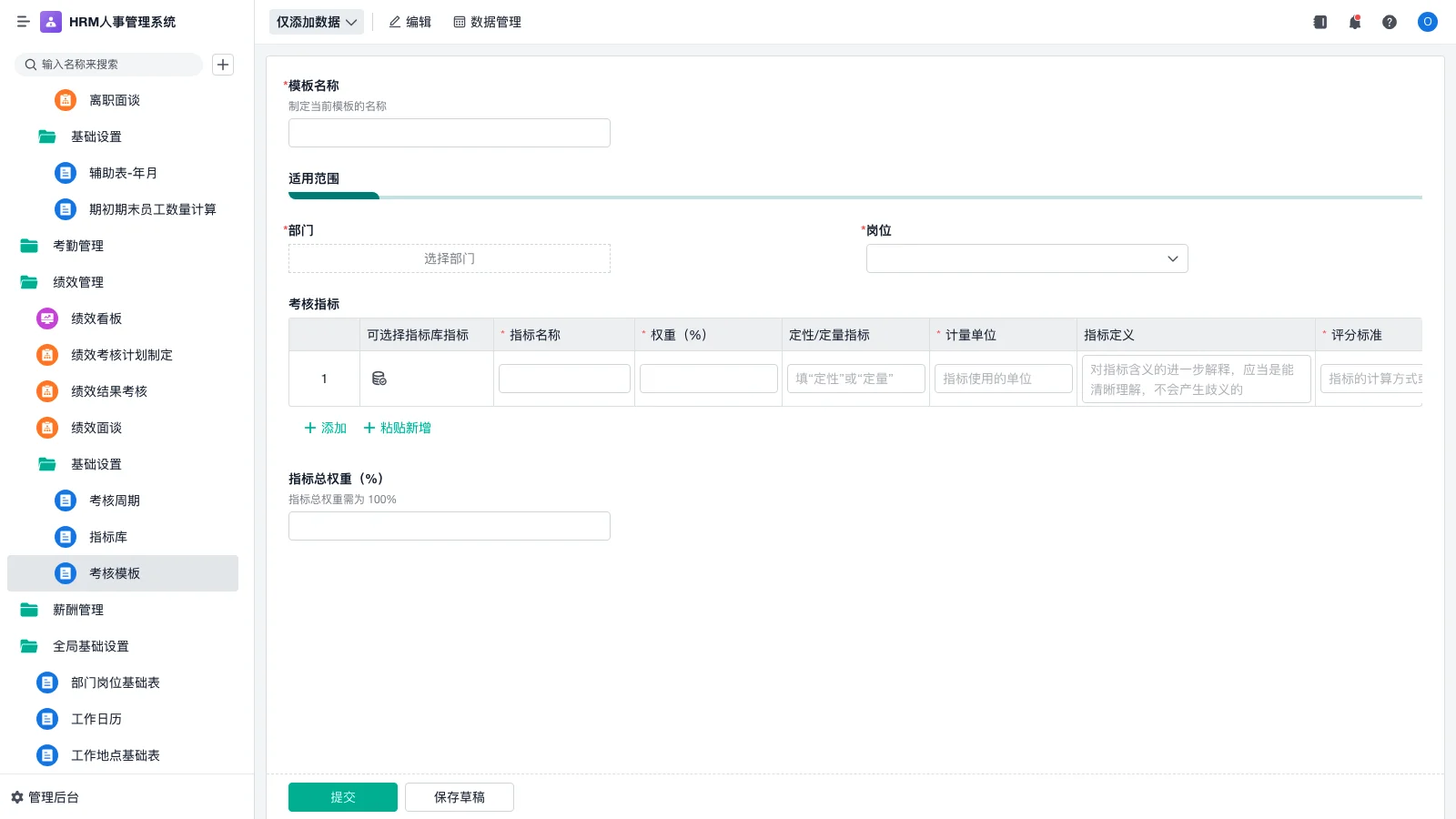Collapse the 全局基础设置 folder
The image size is (1456, 819).
pyautogui.click(x=90, y=646)
